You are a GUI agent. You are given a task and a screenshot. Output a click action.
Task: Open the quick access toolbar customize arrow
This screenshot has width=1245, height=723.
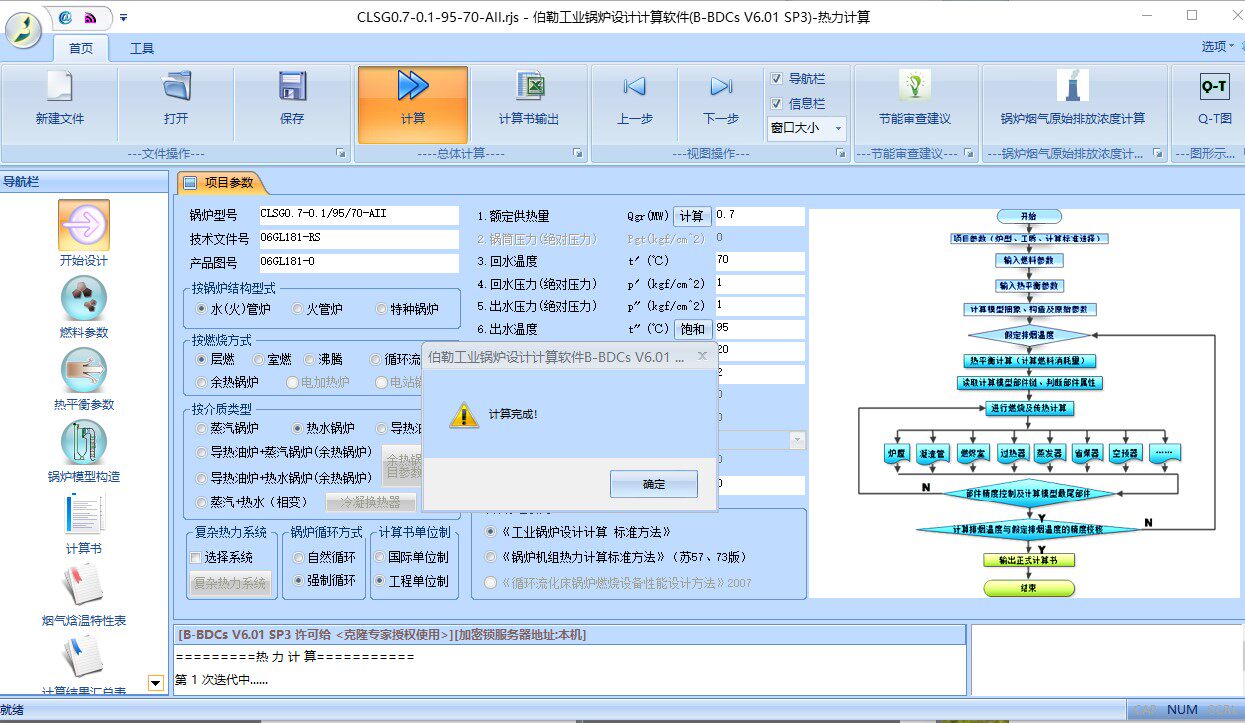click(x=122, y=17)
